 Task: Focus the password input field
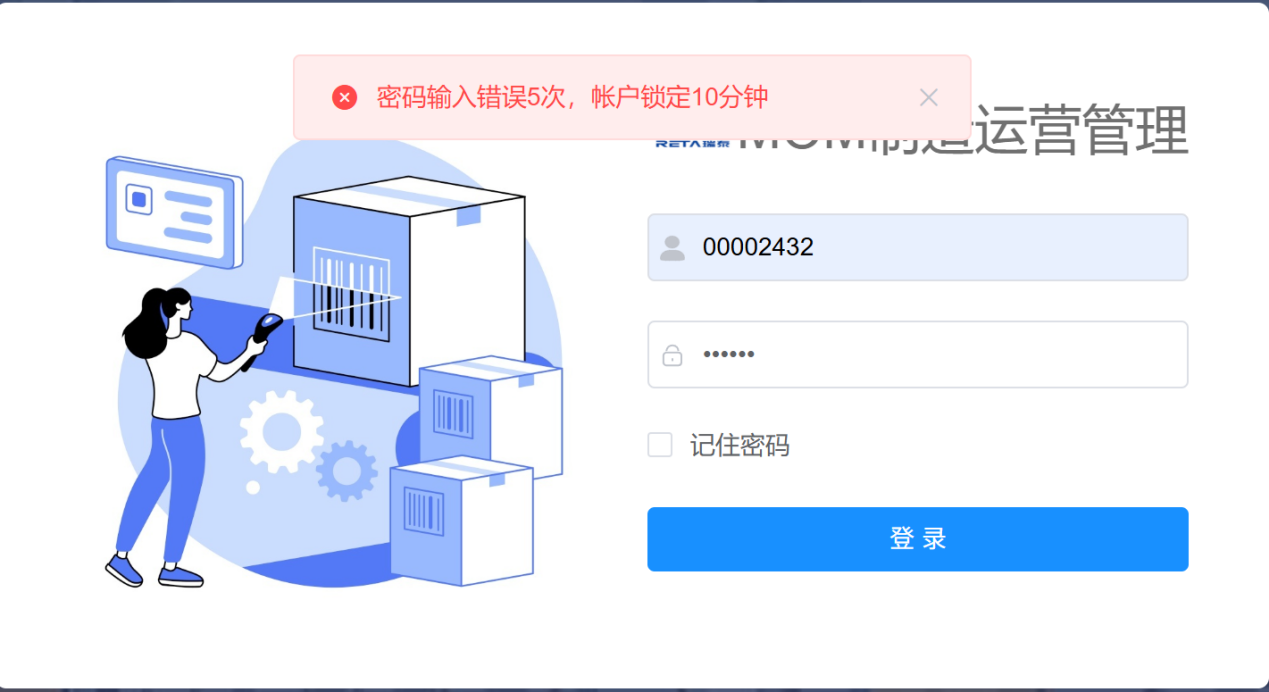pyautogui.click(x=918, y=354)
